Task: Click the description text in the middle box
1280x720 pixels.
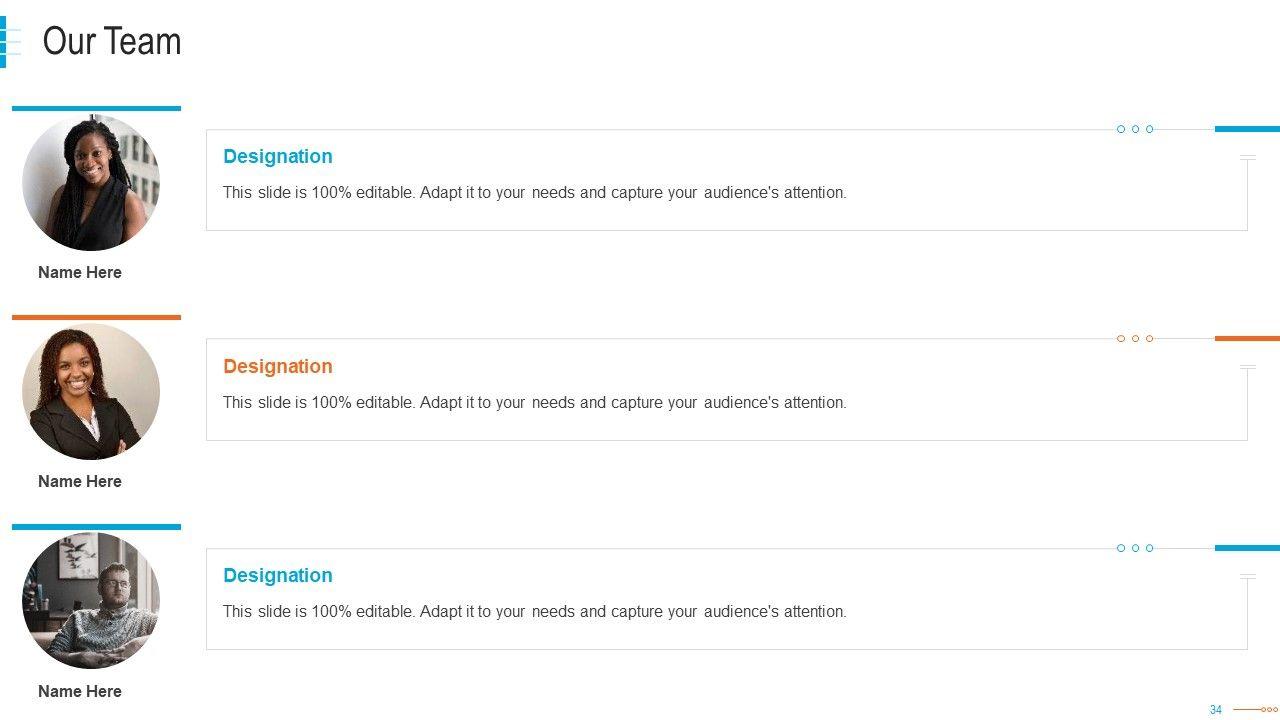Action: click(x=534, y=402)
